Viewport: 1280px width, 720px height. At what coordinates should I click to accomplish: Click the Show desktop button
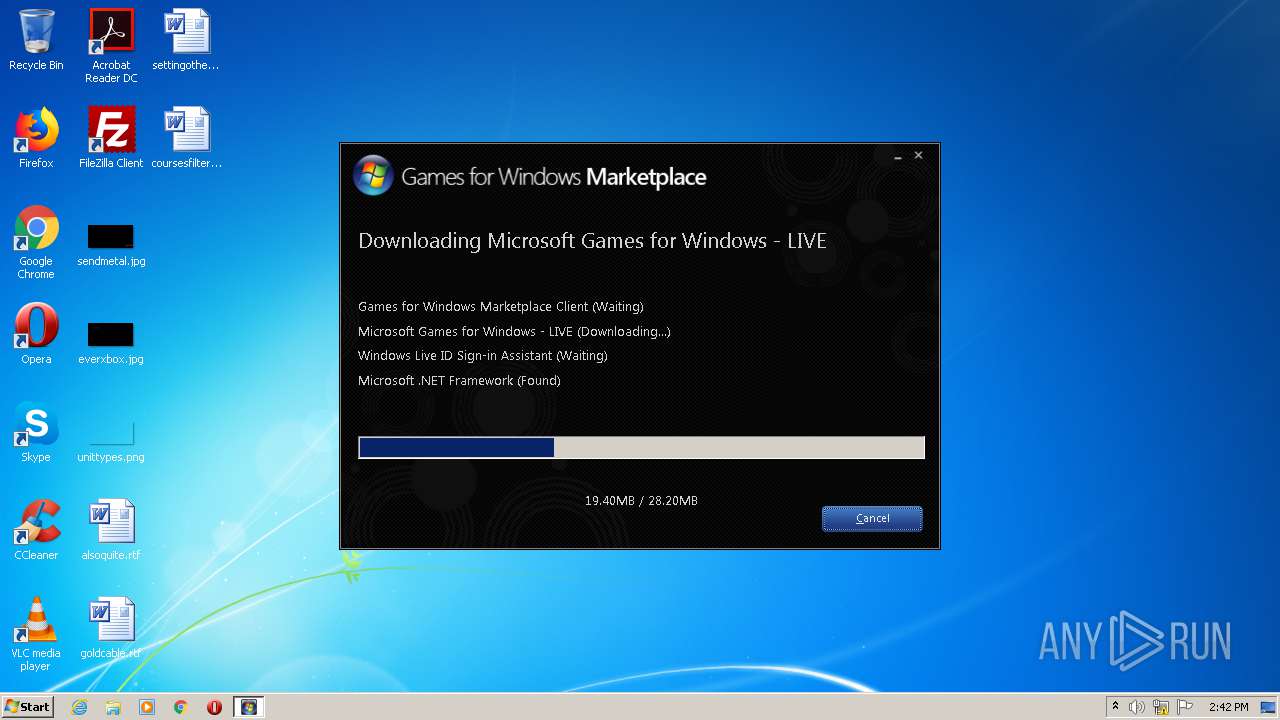pyautogui.click(x=1269, y=707)
